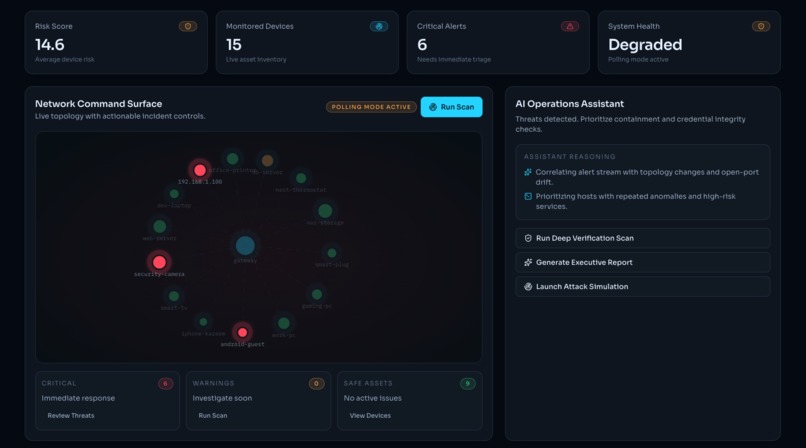Select the green nest-thermostat node
The image size is (806, 448).
point(301,178)
